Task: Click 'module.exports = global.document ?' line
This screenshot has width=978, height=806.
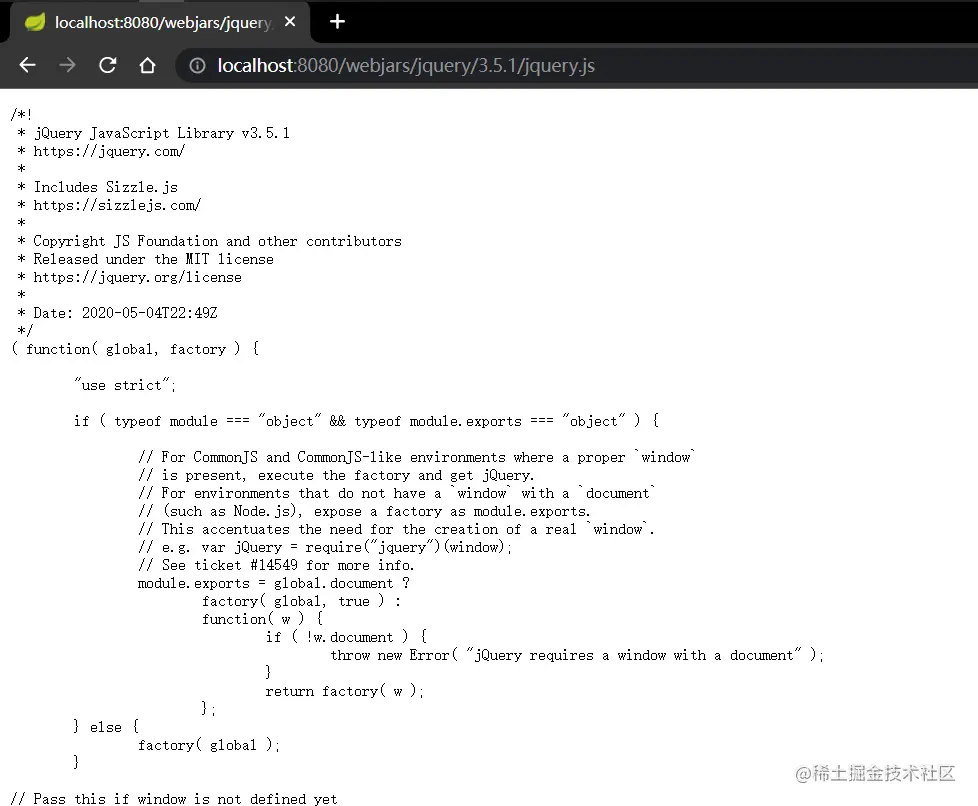Action: 274,583
